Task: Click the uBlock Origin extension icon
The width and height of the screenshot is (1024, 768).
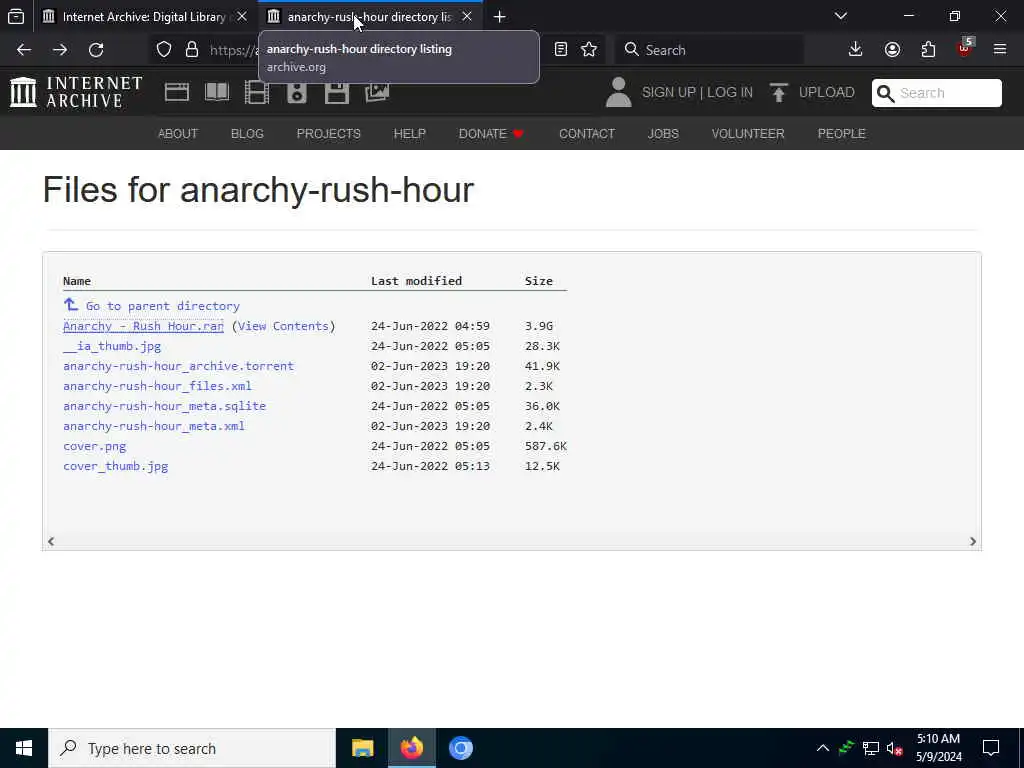Action: tap(965, 48)
